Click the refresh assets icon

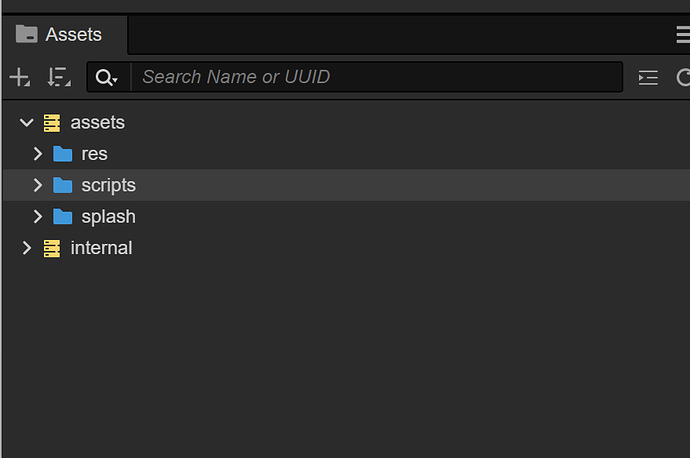(x=683, y=77)
